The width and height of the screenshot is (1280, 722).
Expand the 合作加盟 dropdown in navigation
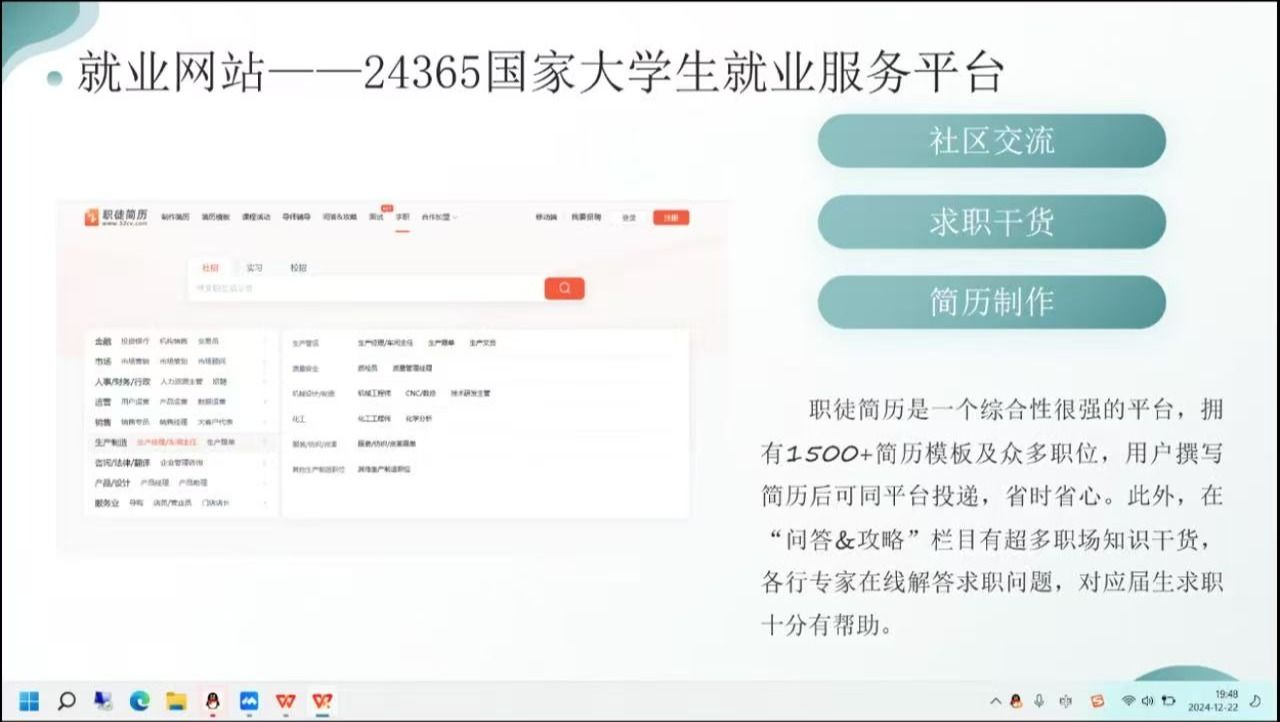(439, 217)
